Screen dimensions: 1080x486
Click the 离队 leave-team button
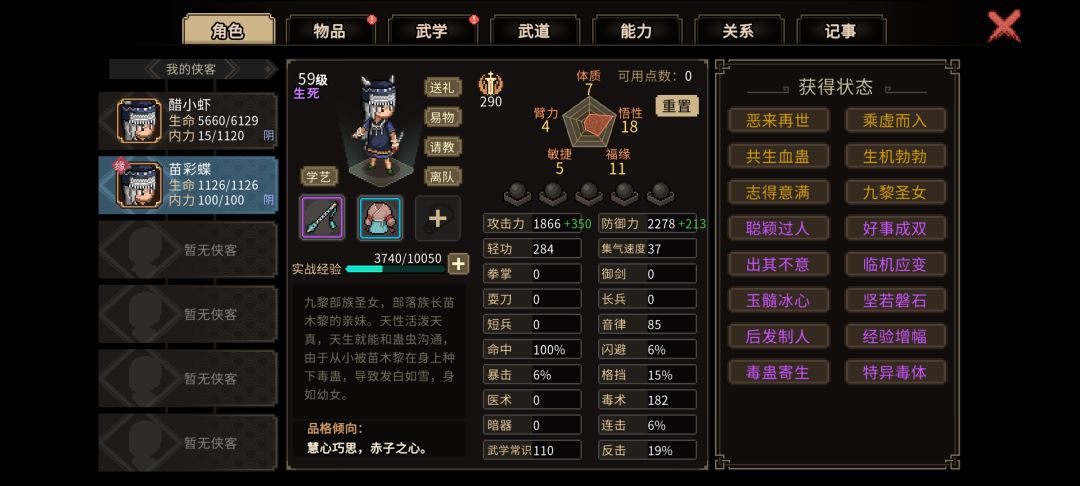pyautogui.click(x=442, y=176)
